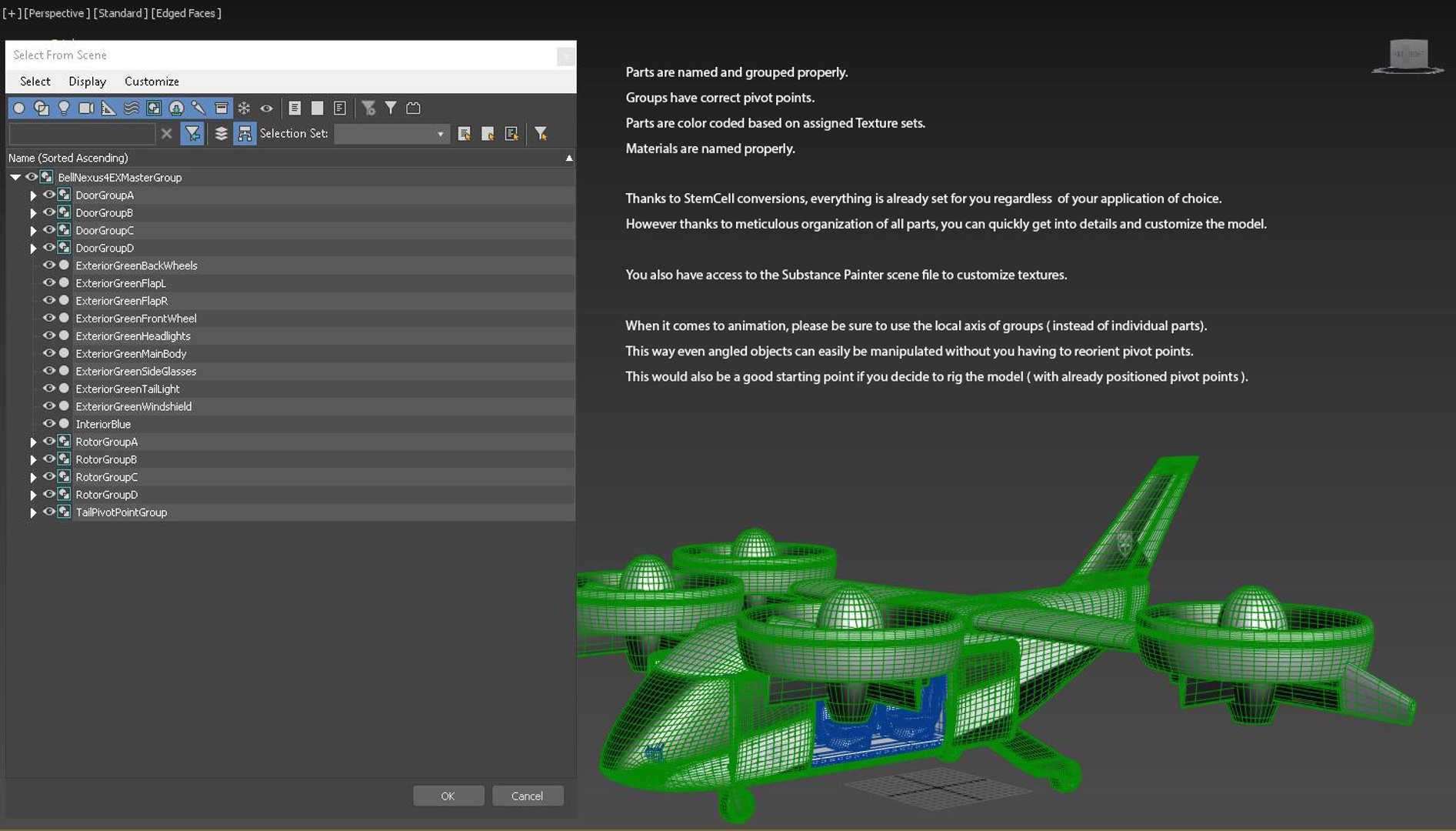Toggle Display Frozen Objects snowflake icon
The width and height of the screenshot is (1456, 831).
(x=244, y=108)
